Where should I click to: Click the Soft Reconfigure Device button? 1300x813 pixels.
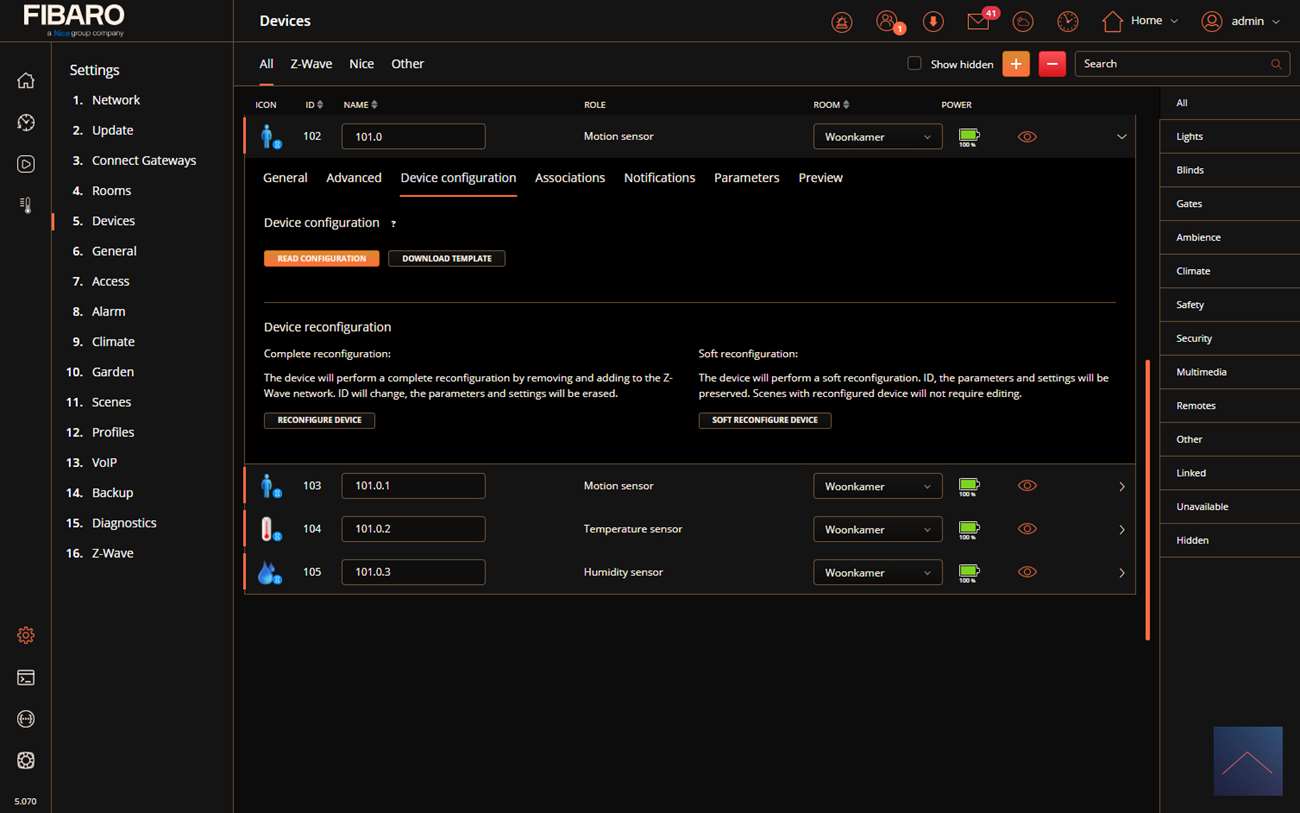[764, 420]
